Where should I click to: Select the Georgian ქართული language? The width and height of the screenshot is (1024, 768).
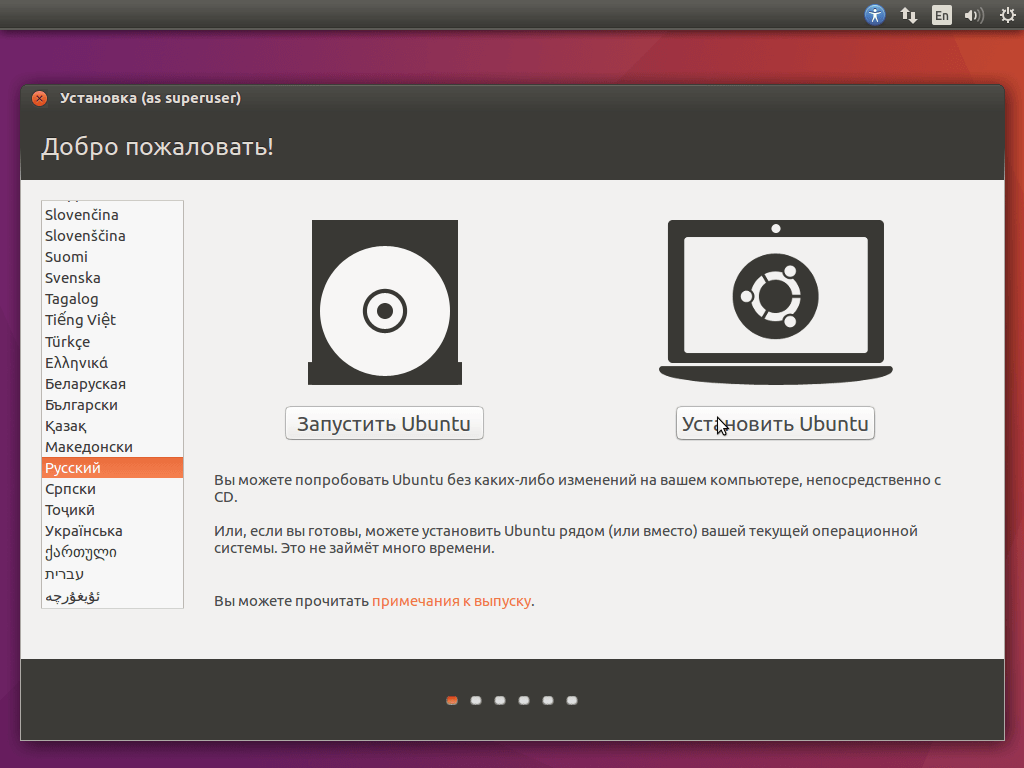(x=112, y=552)
